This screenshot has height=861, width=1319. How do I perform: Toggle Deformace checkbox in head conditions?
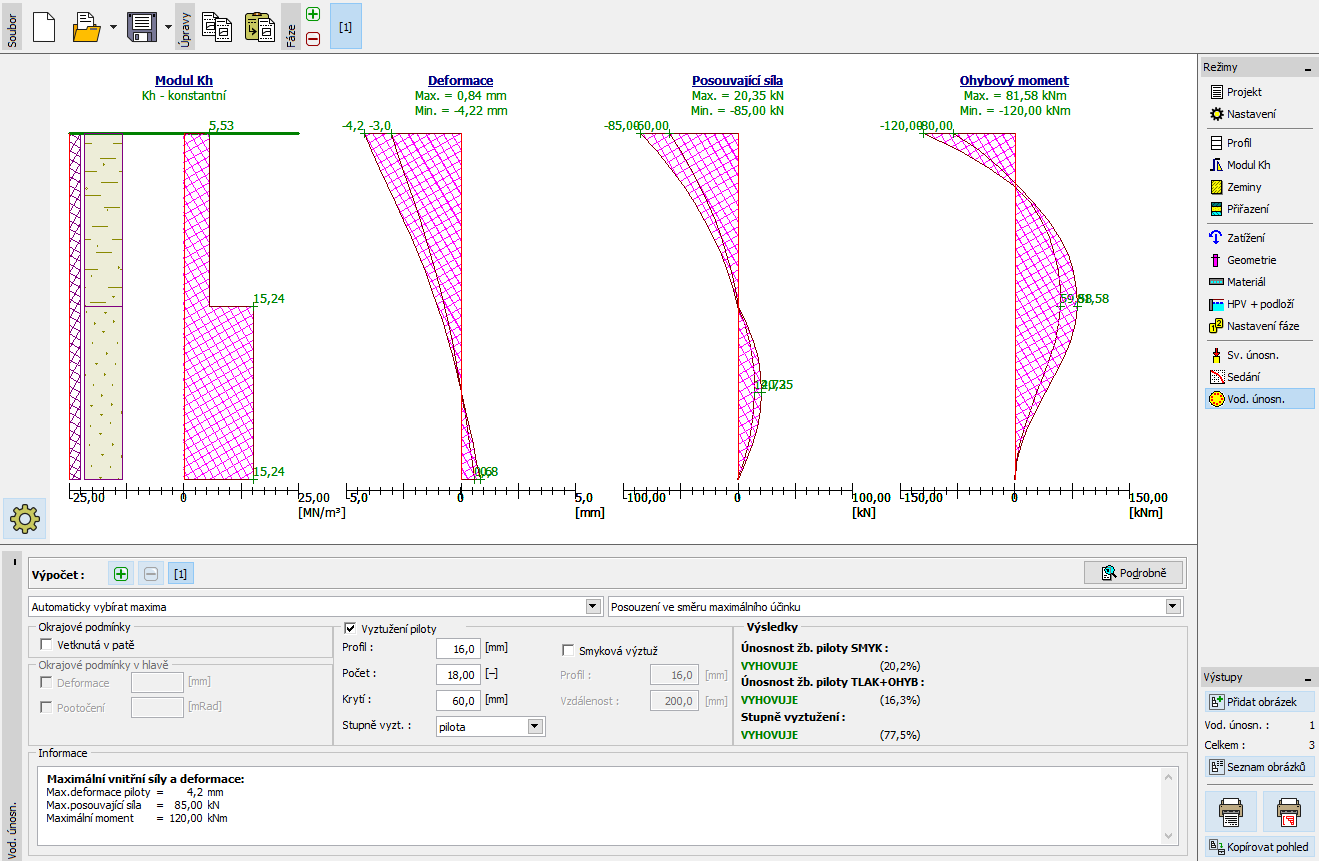pyautogui.click(x=46, y=683)
